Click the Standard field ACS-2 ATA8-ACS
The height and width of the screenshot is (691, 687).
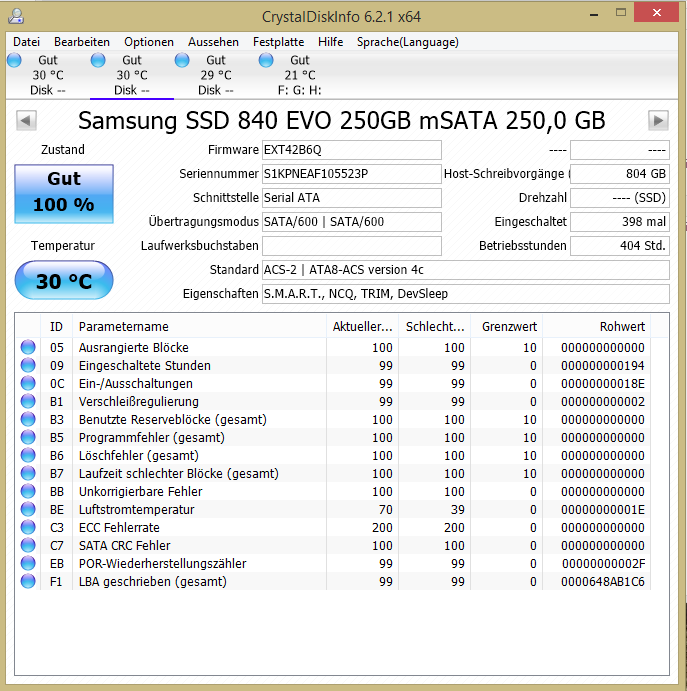point(466,270)
